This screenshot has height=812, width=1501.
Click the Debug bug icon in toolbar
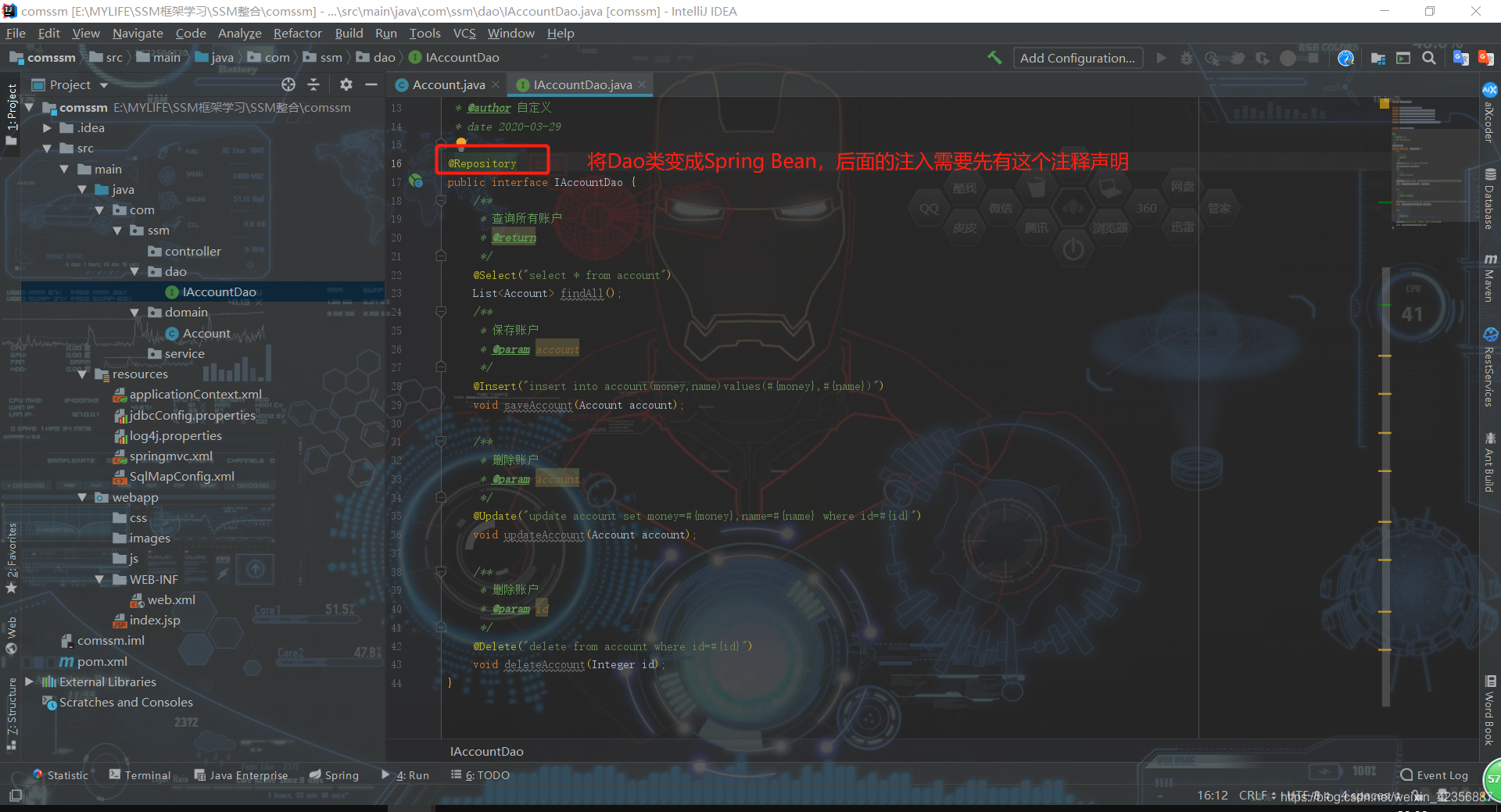point(1187,58)
